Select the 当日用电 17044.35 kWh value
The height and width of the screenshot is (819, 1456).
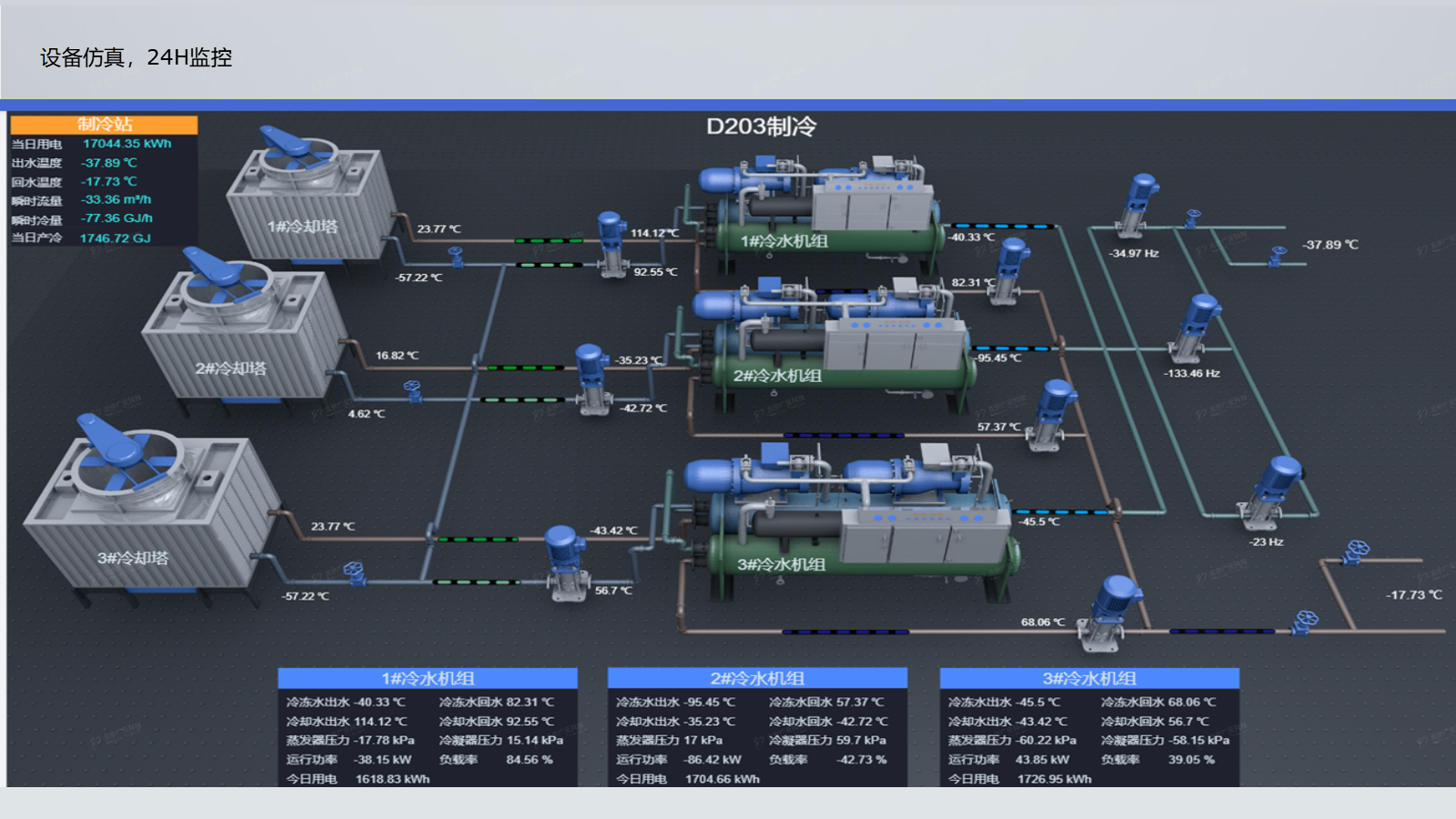coord(126,144)
